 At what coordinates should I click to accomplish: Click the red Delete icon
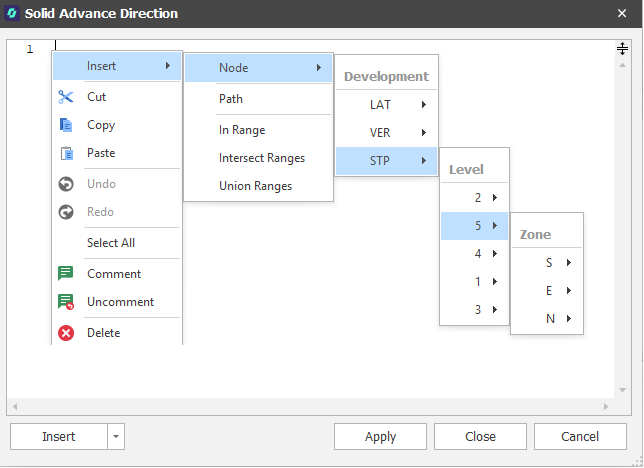pos(66,333)
